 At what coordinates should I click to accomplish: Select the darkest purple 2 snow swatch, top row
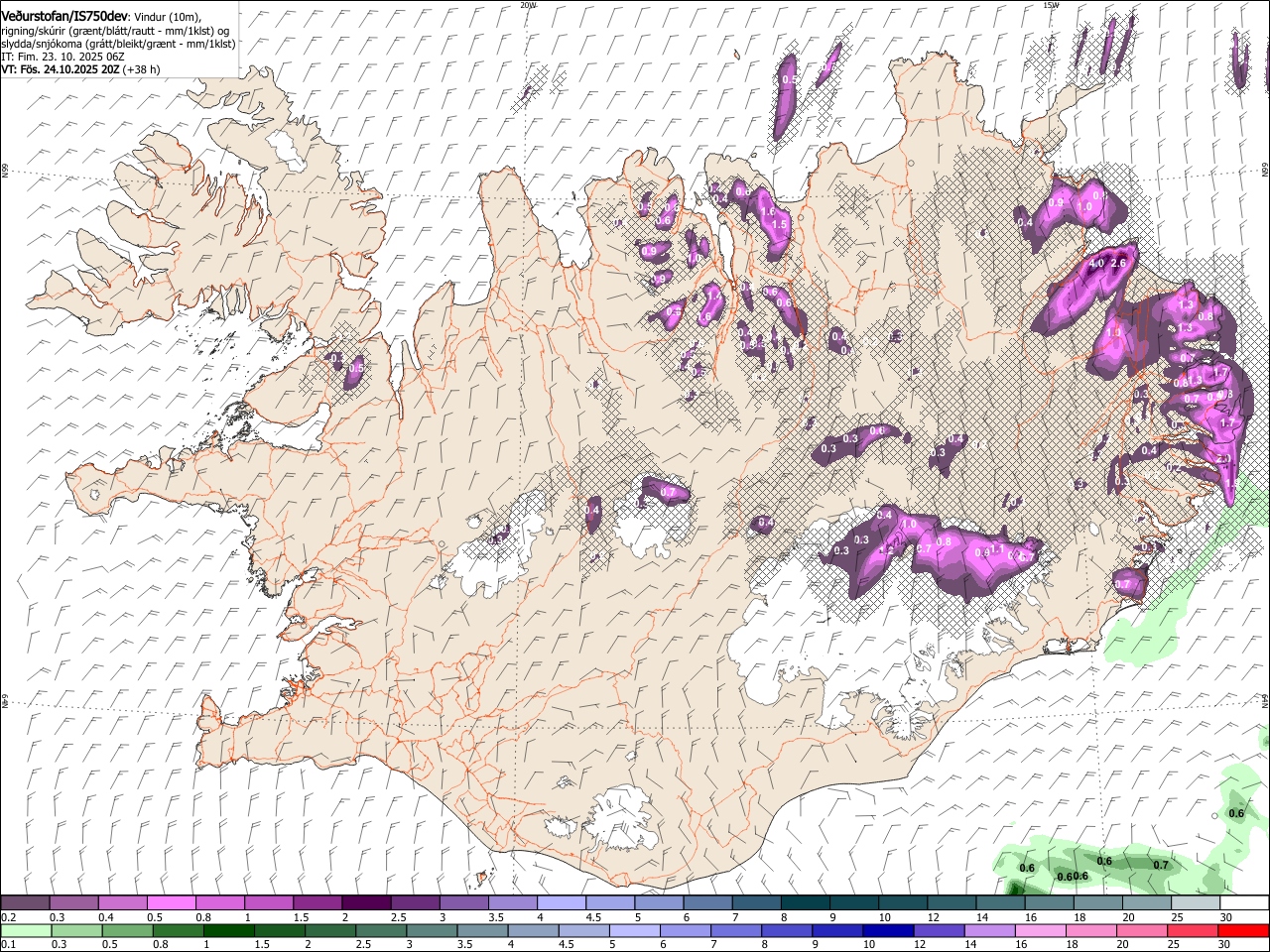coord(365,903)
